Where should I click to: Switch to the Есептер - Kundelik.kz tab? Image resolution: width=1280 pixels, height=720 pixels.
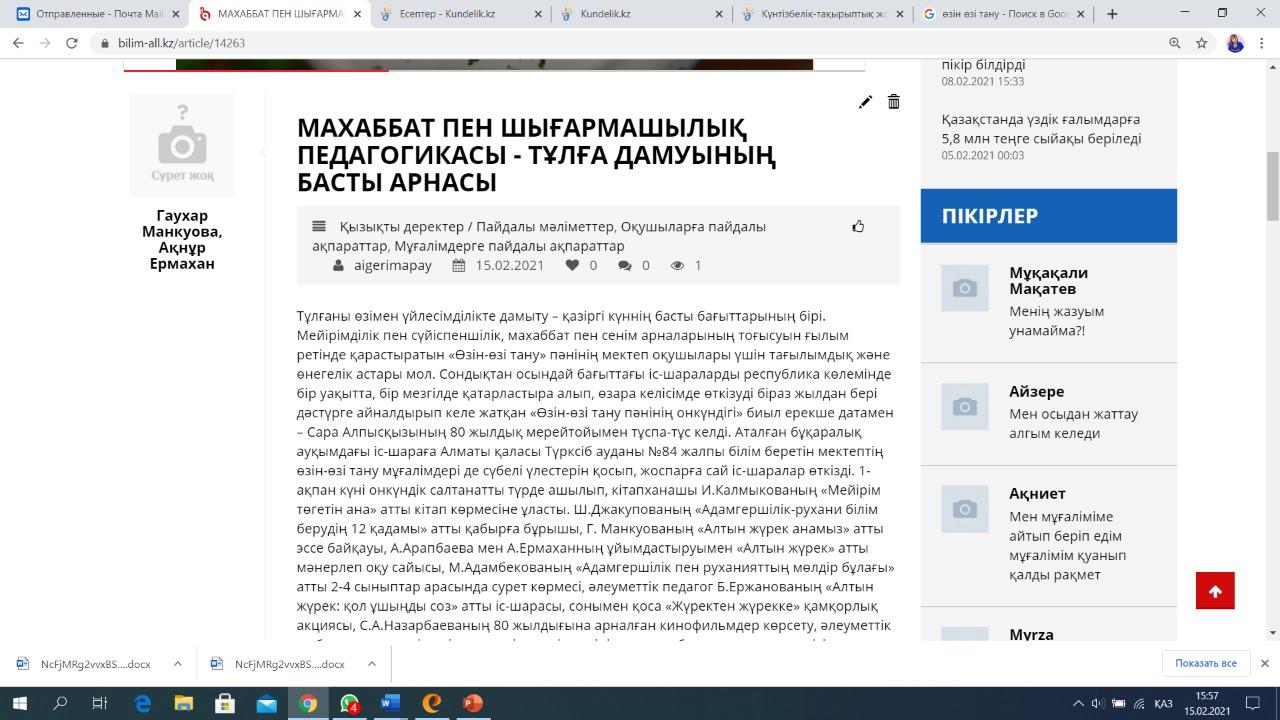[x=460, y=14]
